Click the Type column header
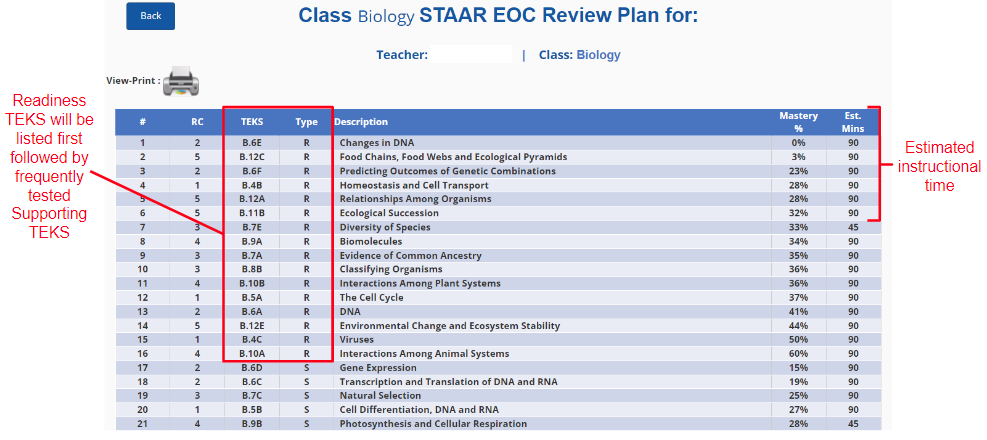Viewport: 987px width, 440px height. point(307,122)
